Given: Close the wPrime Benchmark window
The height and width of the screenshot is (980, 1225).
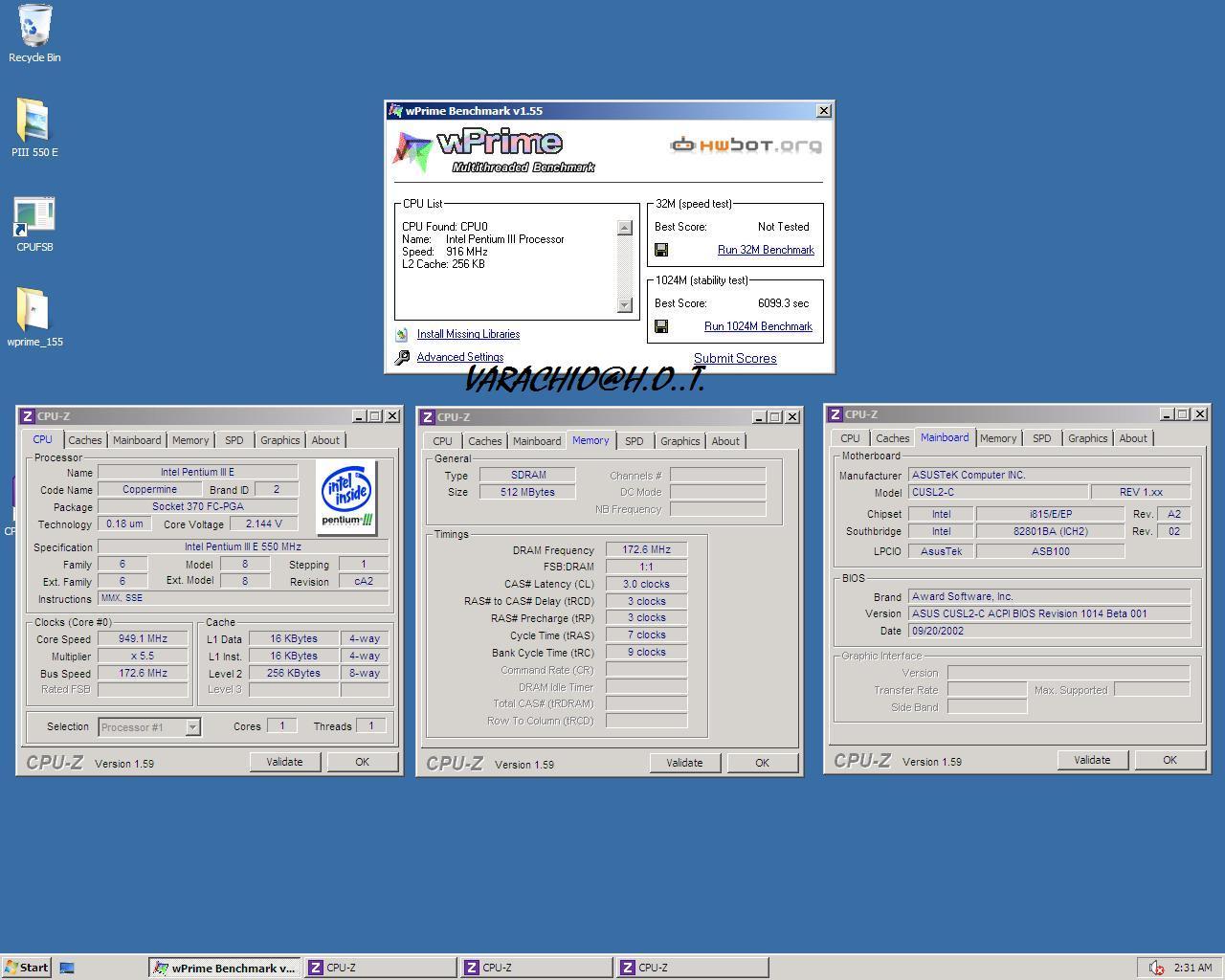Looking at the screenshot, I should [x=824, y=111].
